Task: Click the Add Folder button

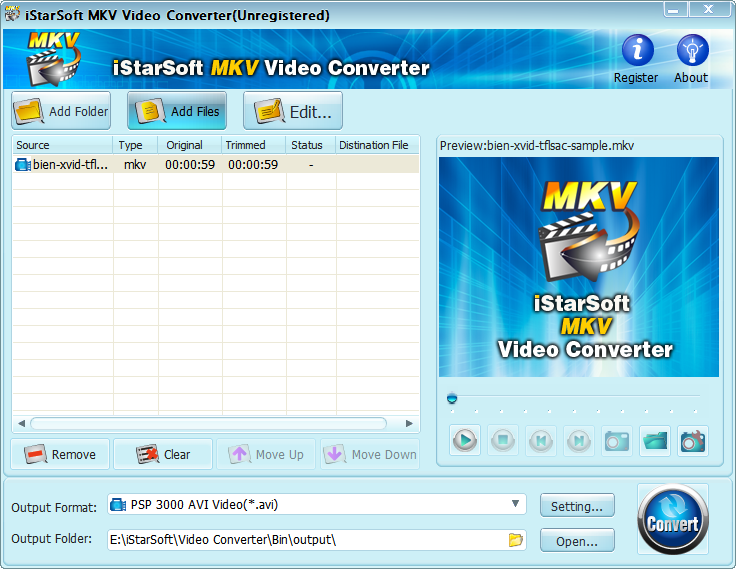Action: (62, 111)
